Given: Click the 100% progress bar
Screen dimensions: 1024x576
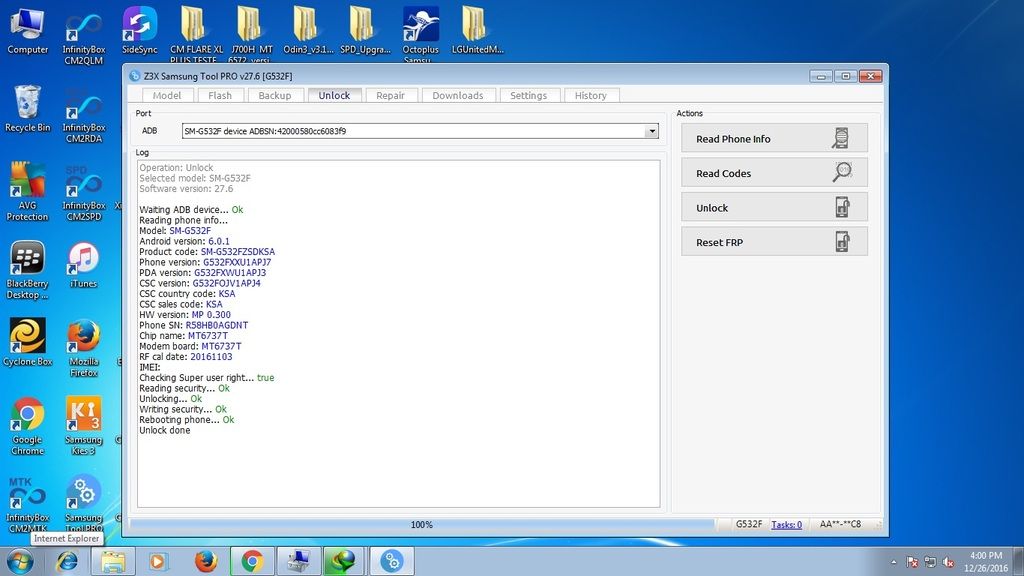Looking at the screenshot, I should pos(422,524).
